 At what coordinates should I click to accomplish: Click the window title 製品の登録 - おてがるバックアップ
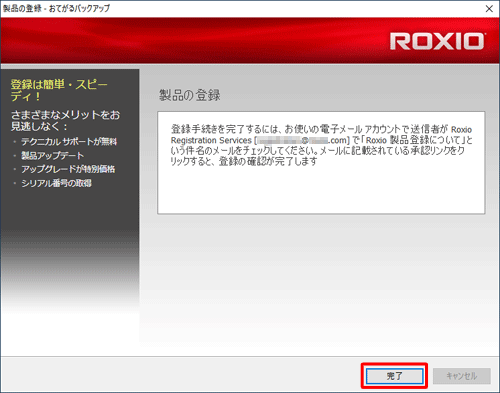(x=56, y=8)
